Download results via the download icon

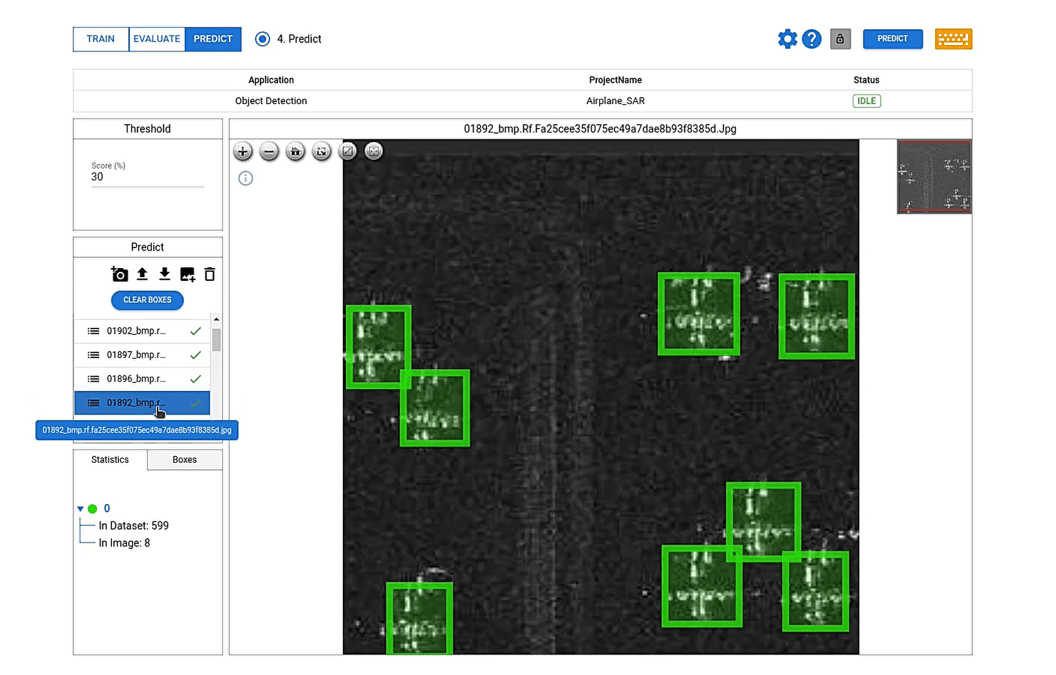click(x=164, y=273)
